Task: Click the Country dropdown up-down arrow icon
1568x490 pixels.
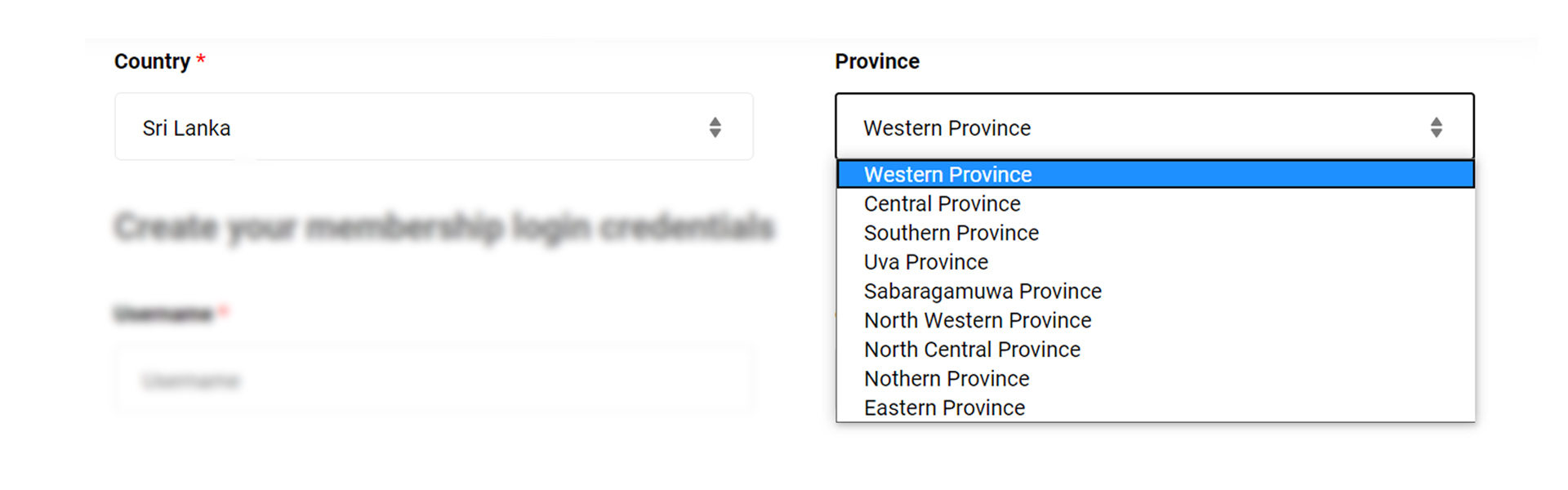Action: [715, 127]
